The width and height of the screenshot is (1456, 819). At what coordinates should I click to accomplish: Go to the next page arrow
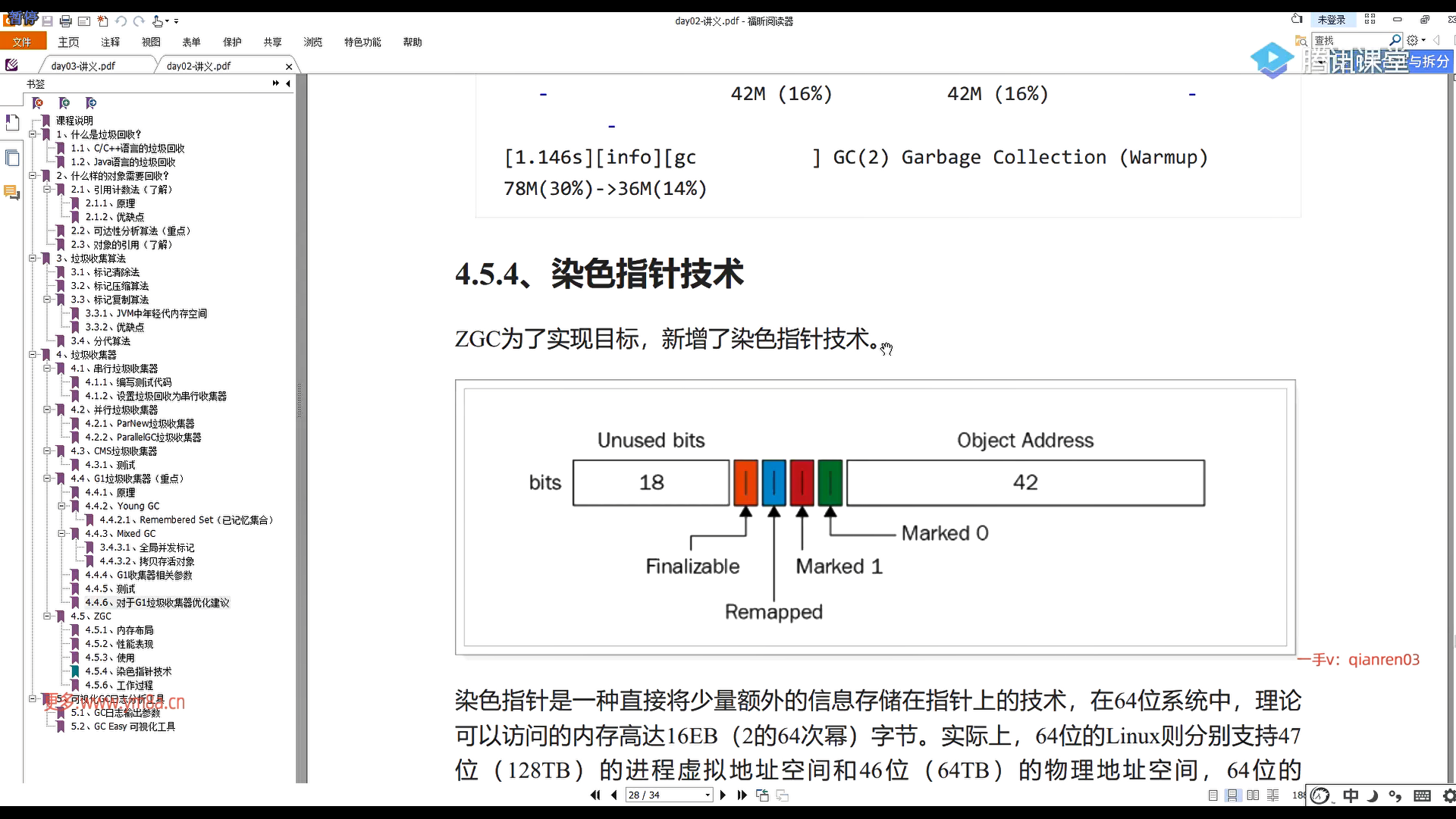coord(723,795)
